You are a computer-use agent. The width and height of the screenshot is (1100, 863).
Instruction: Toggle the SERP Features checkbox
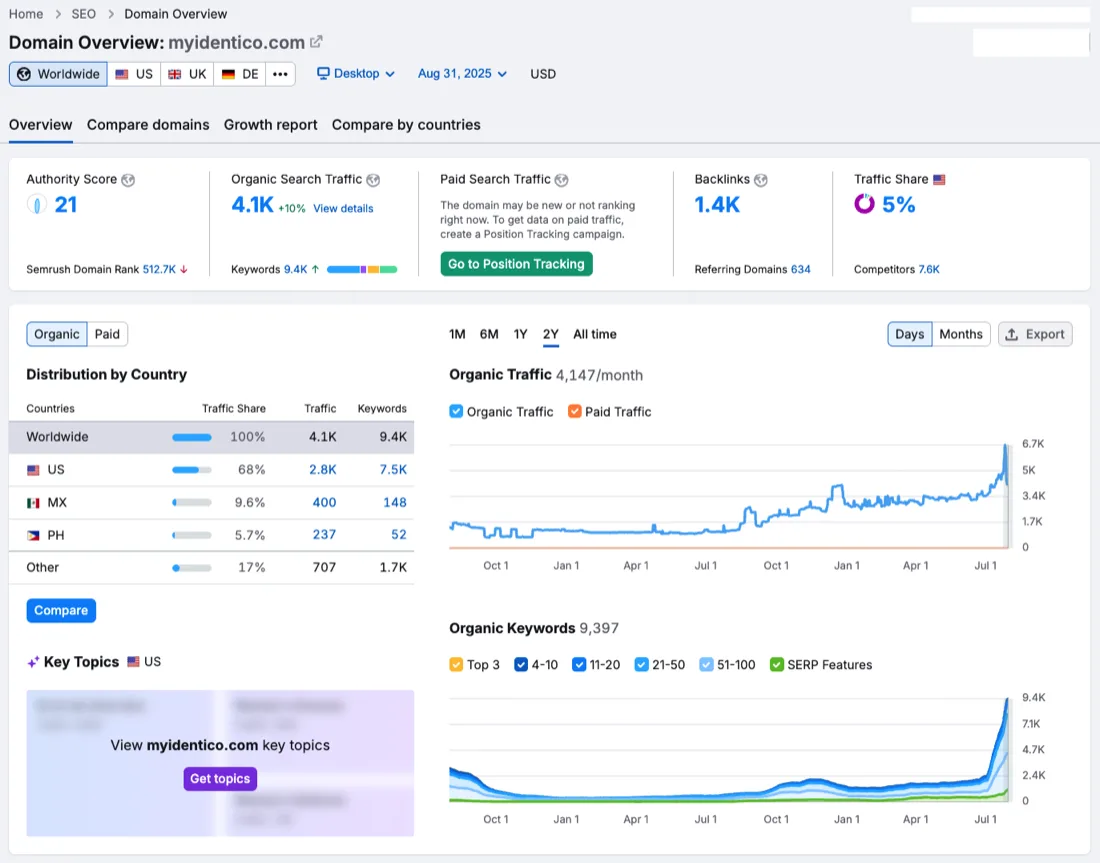point(777,664)
